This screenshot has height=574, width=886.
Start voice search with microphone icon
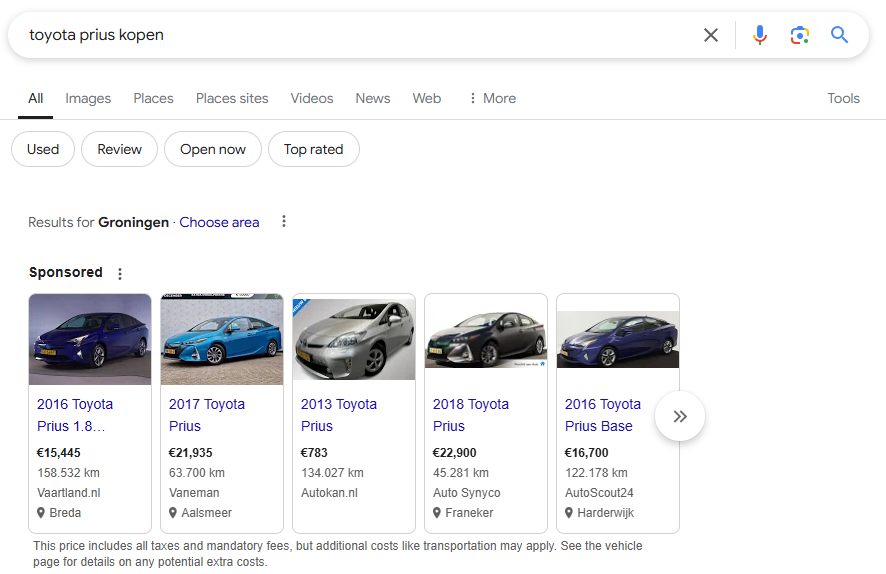coord(760,35)
